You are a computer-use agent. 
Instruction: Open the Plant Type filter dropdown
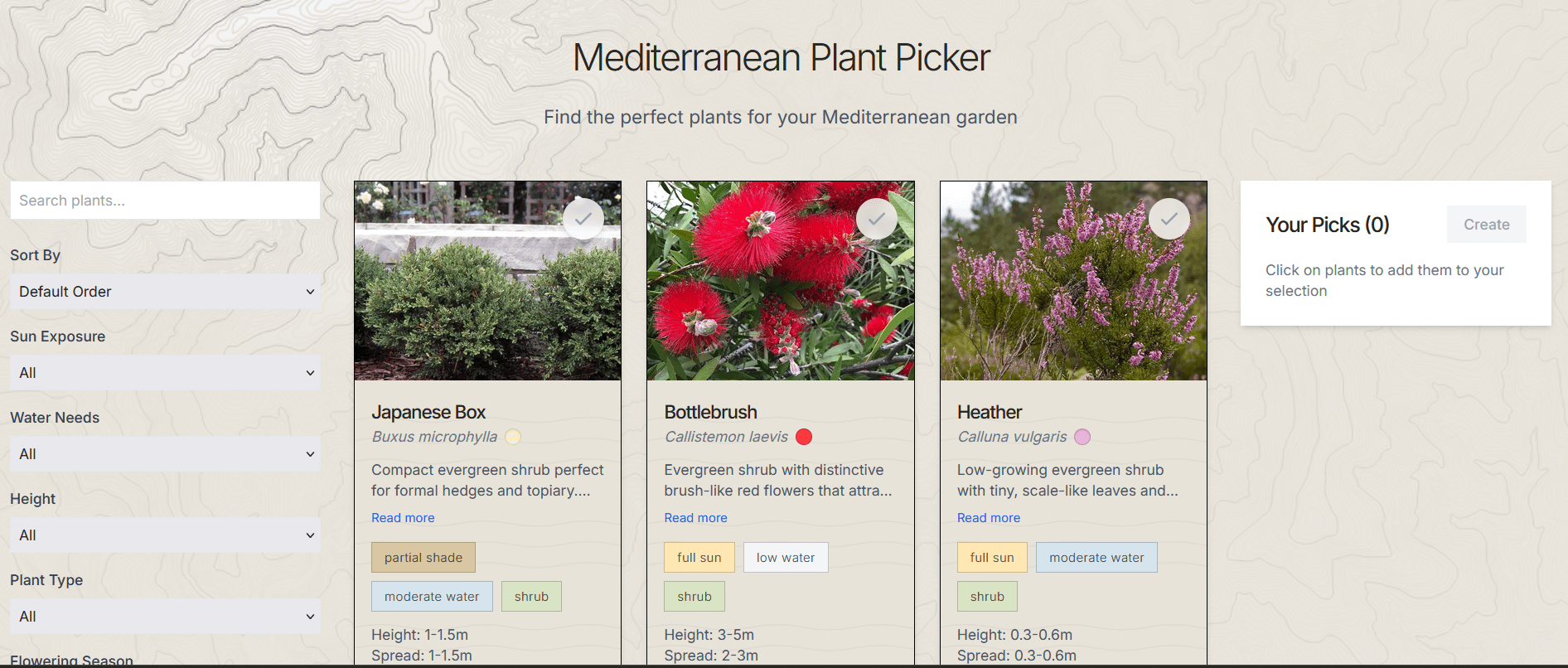click(165, 617)
